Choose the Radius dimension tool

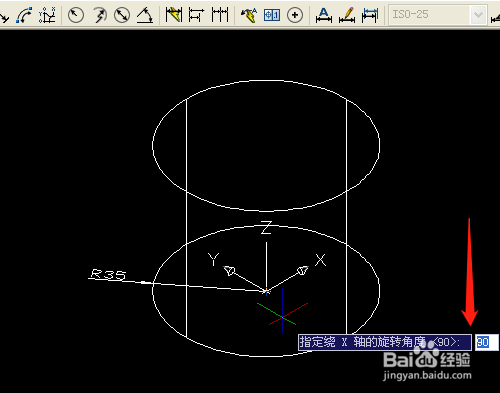pyautogui.click(x=76, y=15)
